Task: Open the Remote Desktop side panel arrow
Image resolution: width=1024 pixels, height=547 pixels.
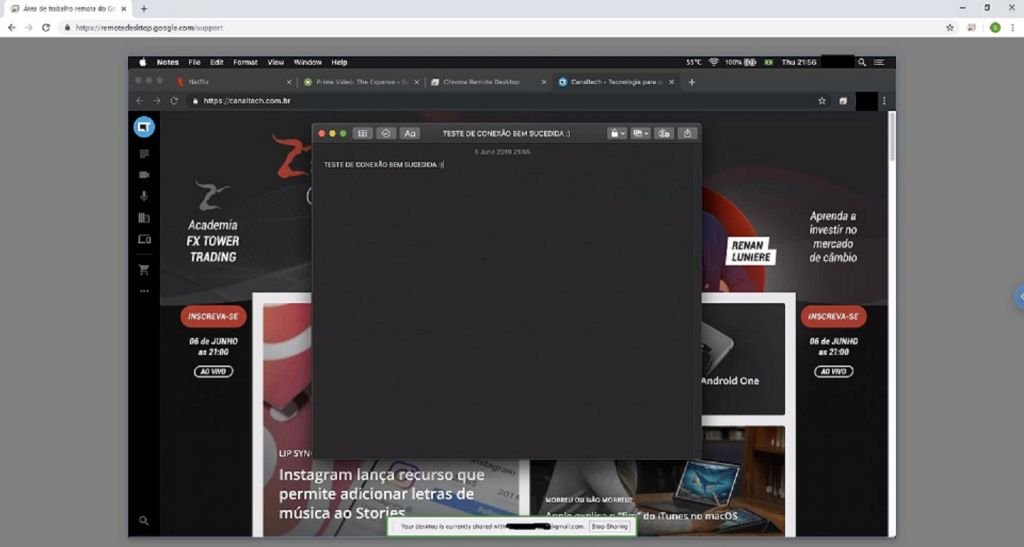Action: point(1019,297)
